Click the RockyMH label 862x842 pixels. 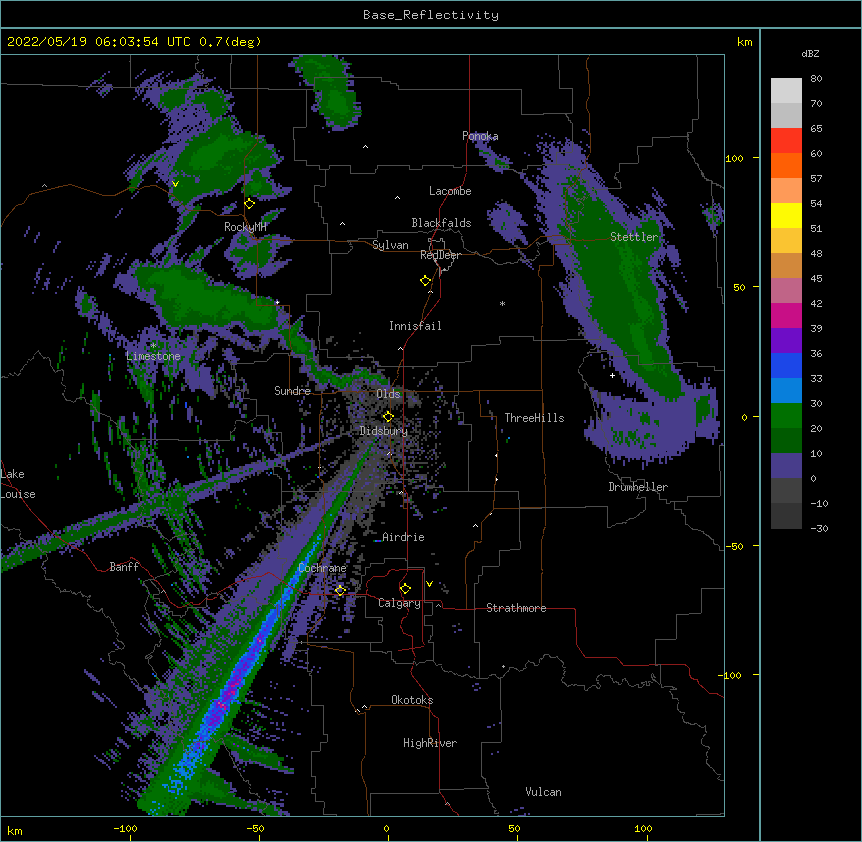[245, 227]
